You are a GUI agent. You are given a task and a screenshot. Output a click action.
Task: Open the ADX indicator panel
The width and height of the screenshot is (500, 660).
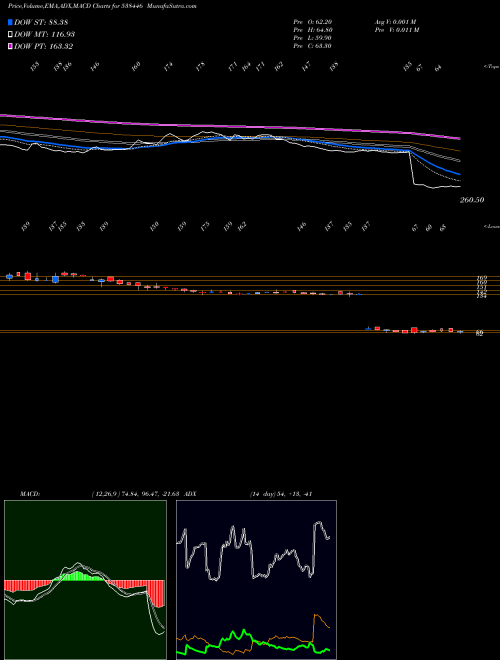pos(256,580)
